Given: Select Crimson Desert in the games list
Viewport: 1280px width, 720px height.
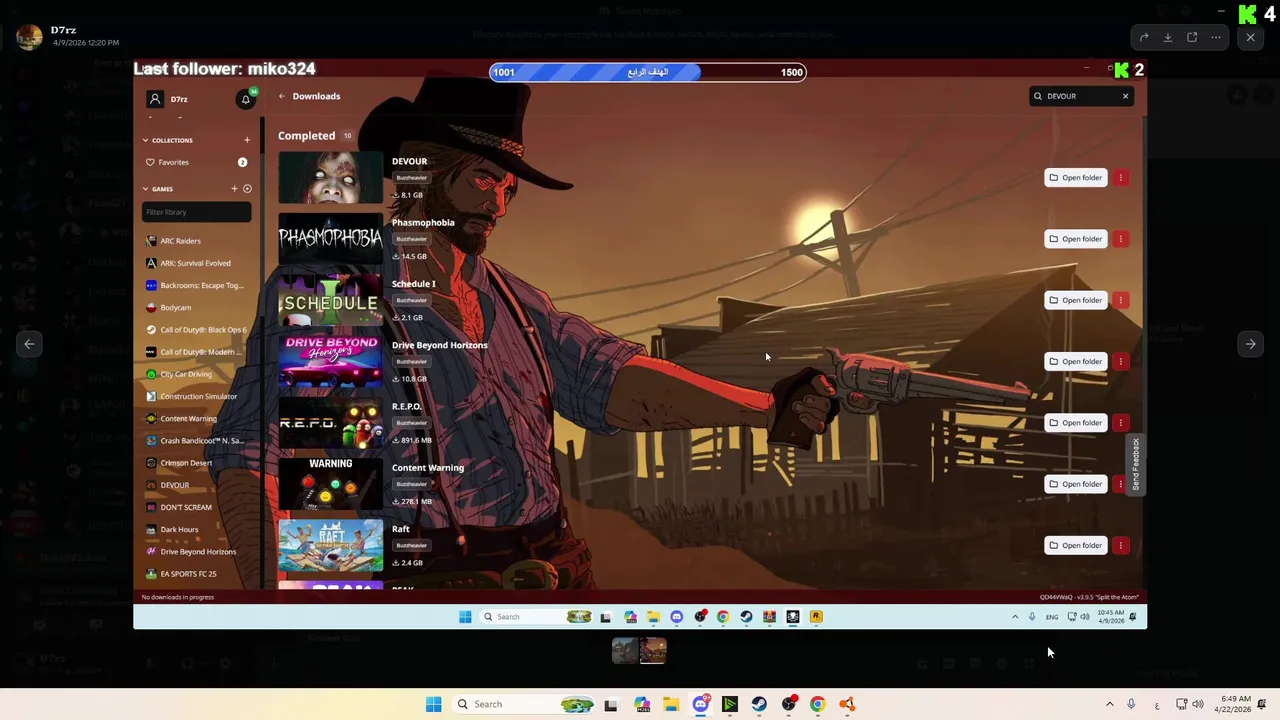Looking at the screenshot, I should [x=186, y=463].
